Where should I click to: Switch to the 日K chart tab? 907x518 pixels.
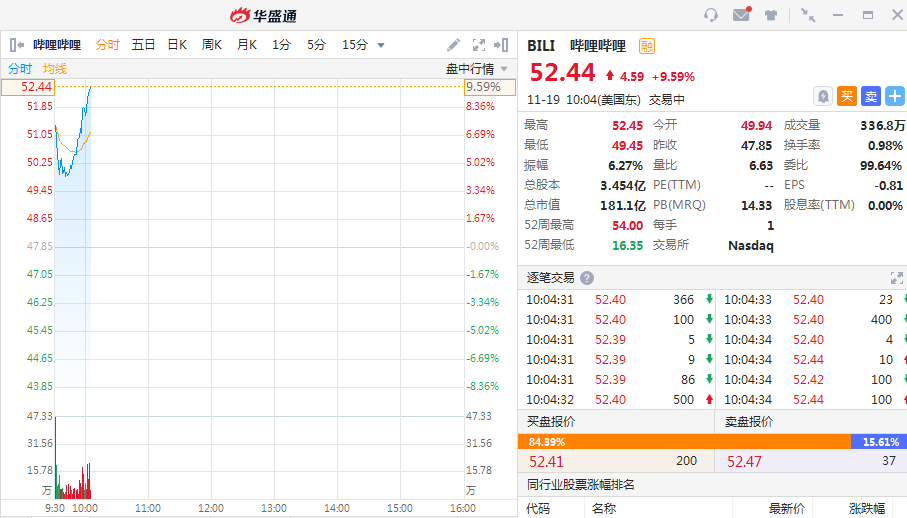coord(177,45)
